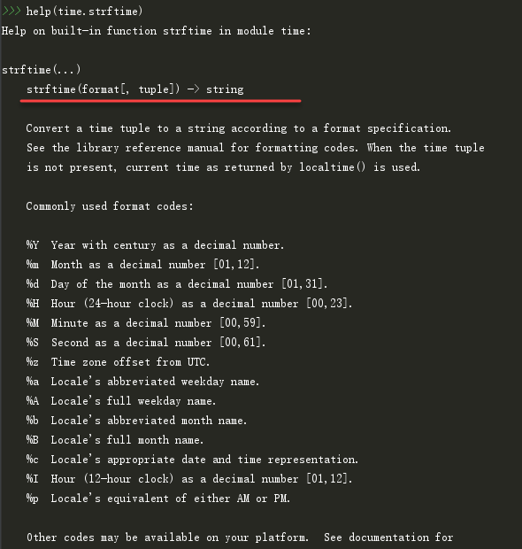Click the %B full month code
This screenshot has width=522, height=549.
point(33,439)
